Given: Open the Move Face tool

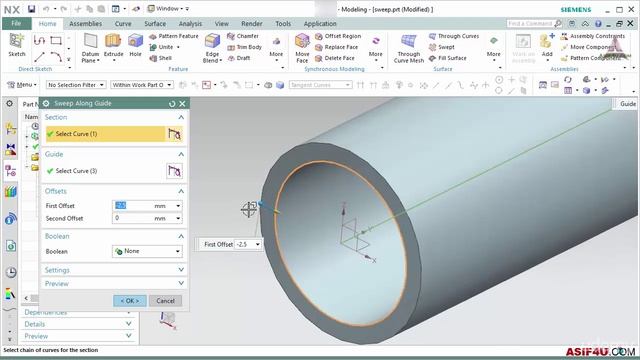Looking at the screenshot, I should tap(302, 48).
